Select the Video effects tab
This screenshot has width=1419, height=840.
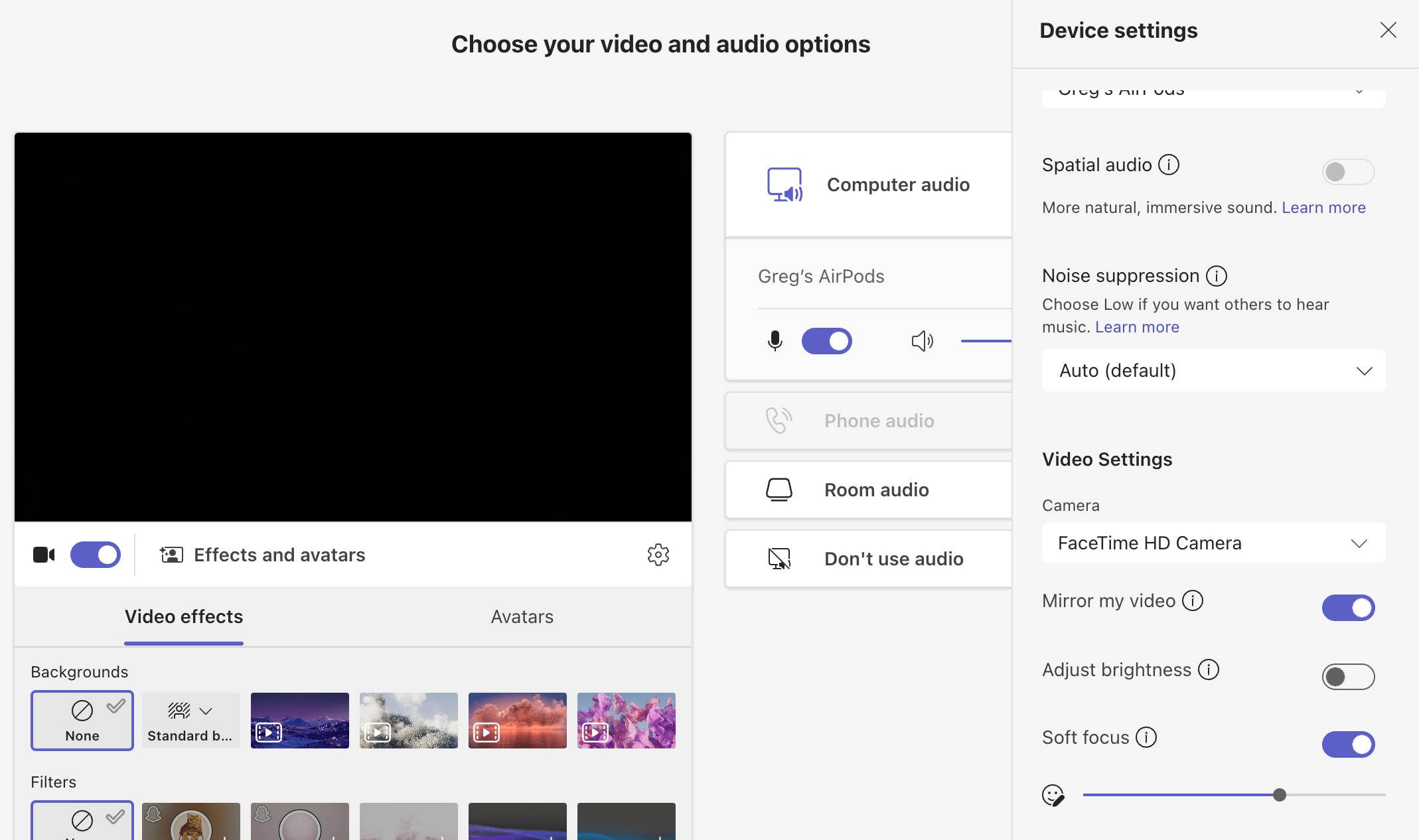(x=184, y=616)
